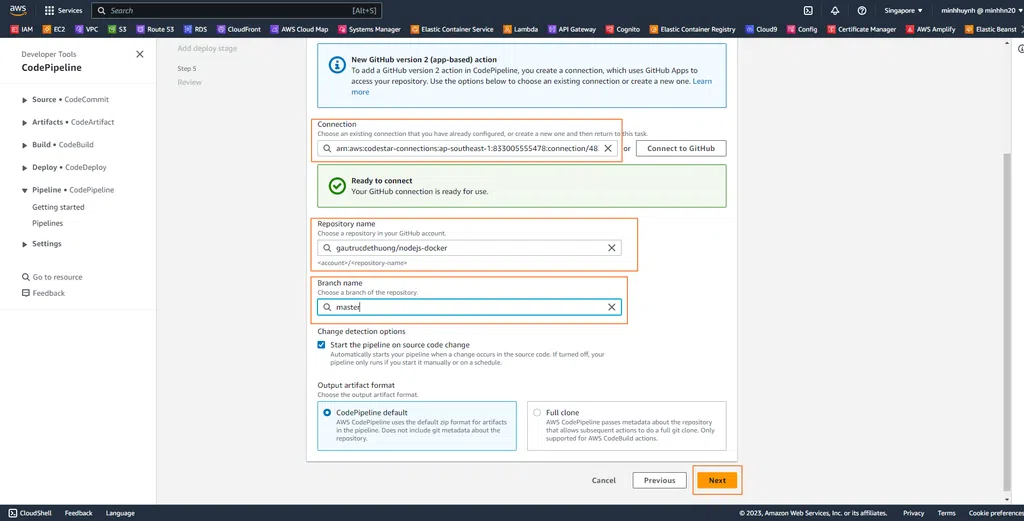The height and width of the screenshot is (521, 1024).
Task: Click Cancel to abort pipeline creation
Action: tap(603, 481)
